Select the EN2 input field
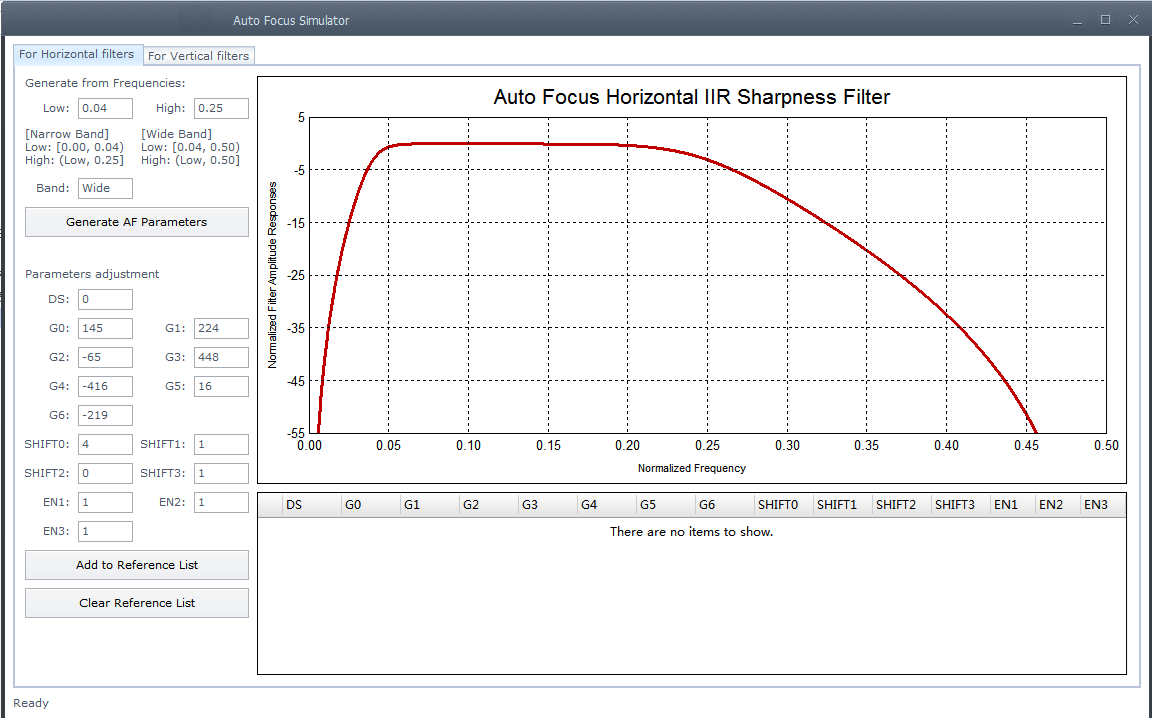This screenshot has height=718, width=1152. [x=221, y=502]
